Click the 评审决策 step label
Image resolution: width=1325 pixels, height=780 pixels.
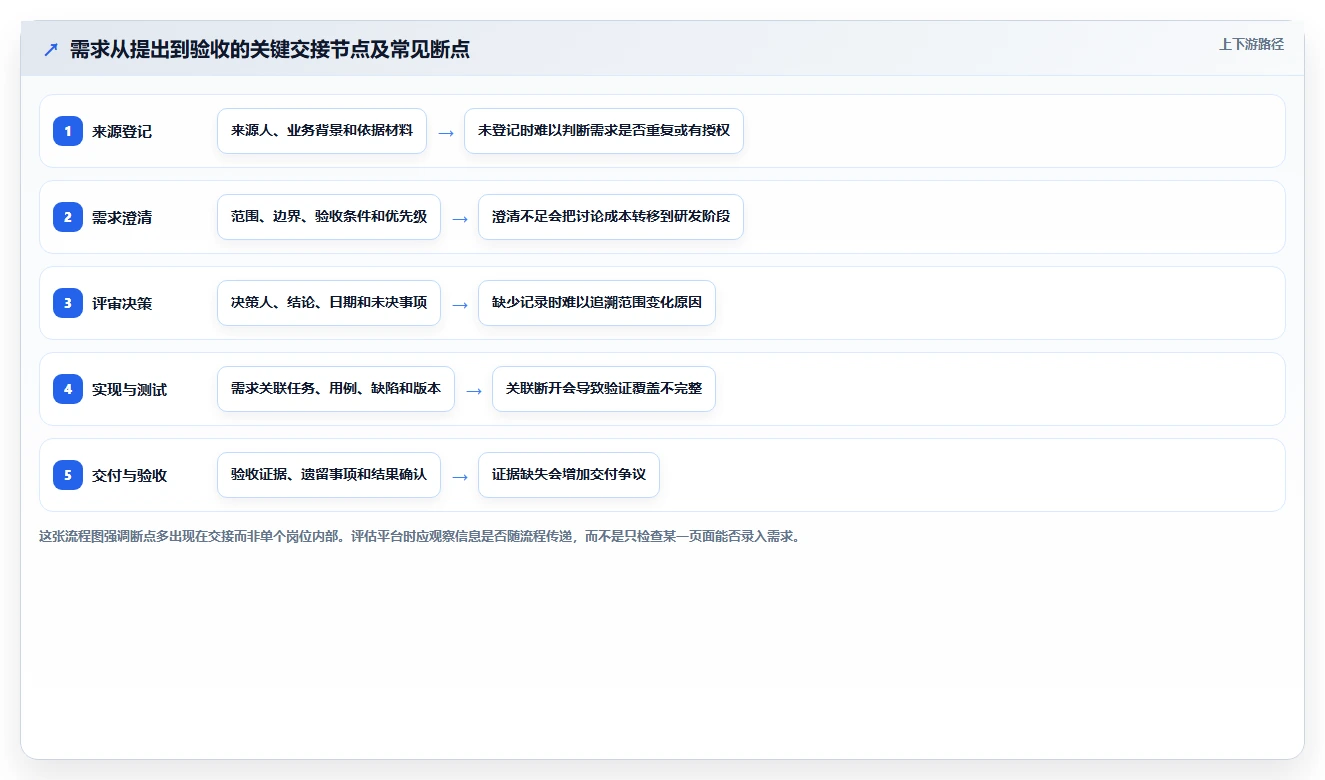(x=122, y=303)
